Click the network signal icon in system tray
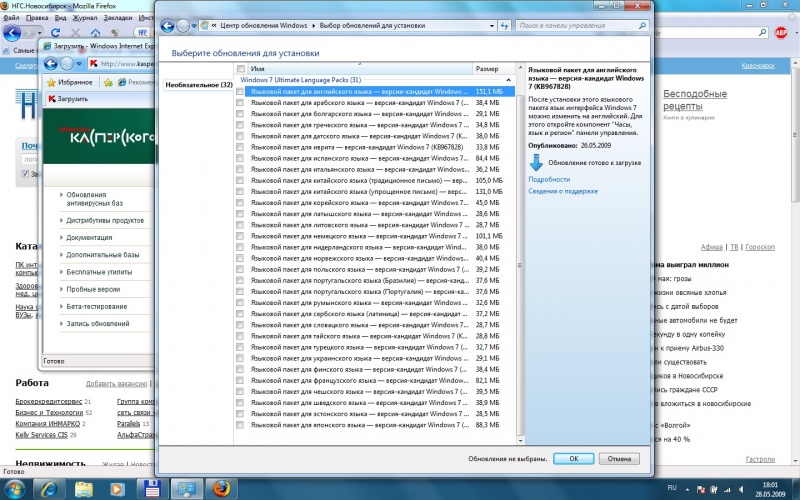This screenshot has height=500, width=800. [728, 490]
